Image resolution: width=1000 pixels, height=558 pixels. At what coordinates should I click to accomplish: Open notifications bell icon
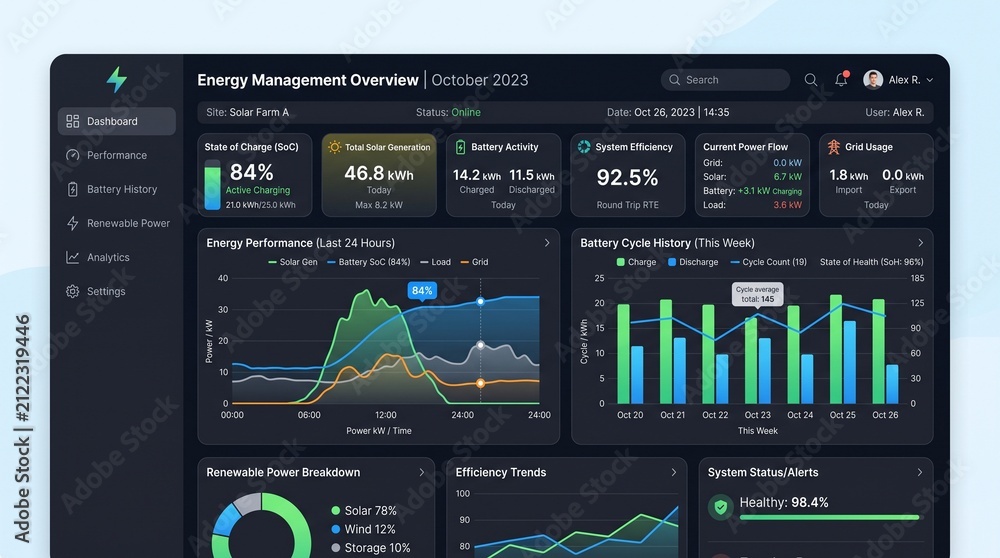(x=842, y=79)
